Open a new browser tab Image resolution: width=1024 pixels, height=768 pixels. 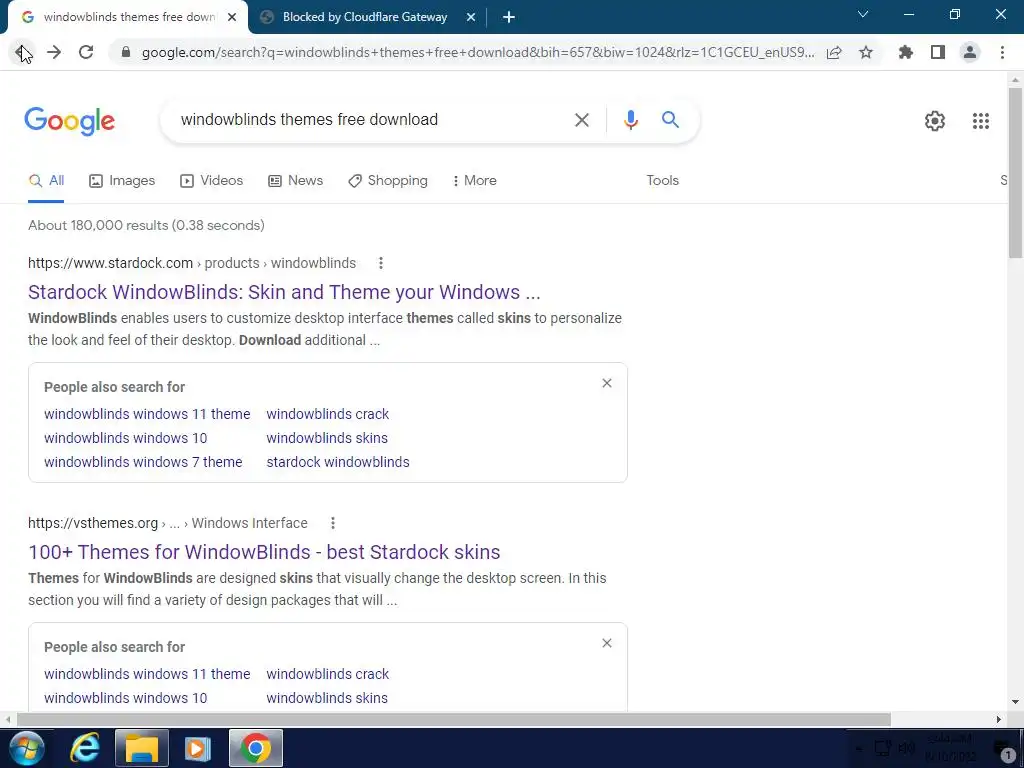point(509,18)
